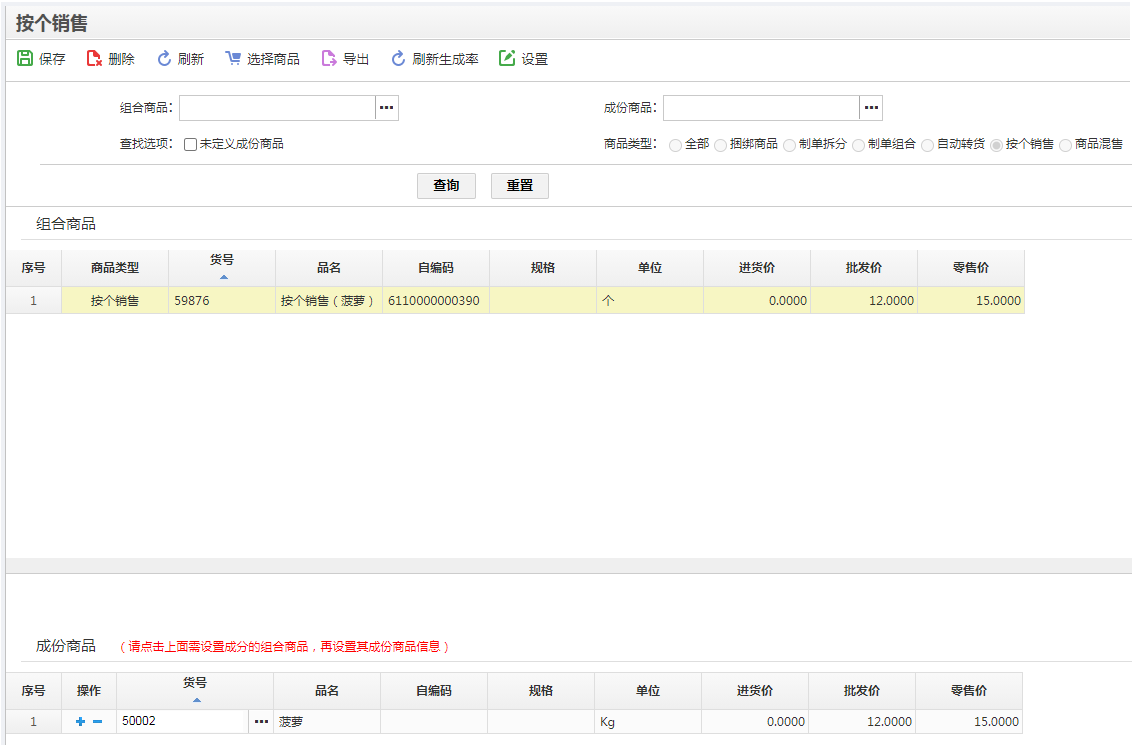Sort 组合商品 table by 货号 header
This screenshot has width=1132, height=753.
222,267
